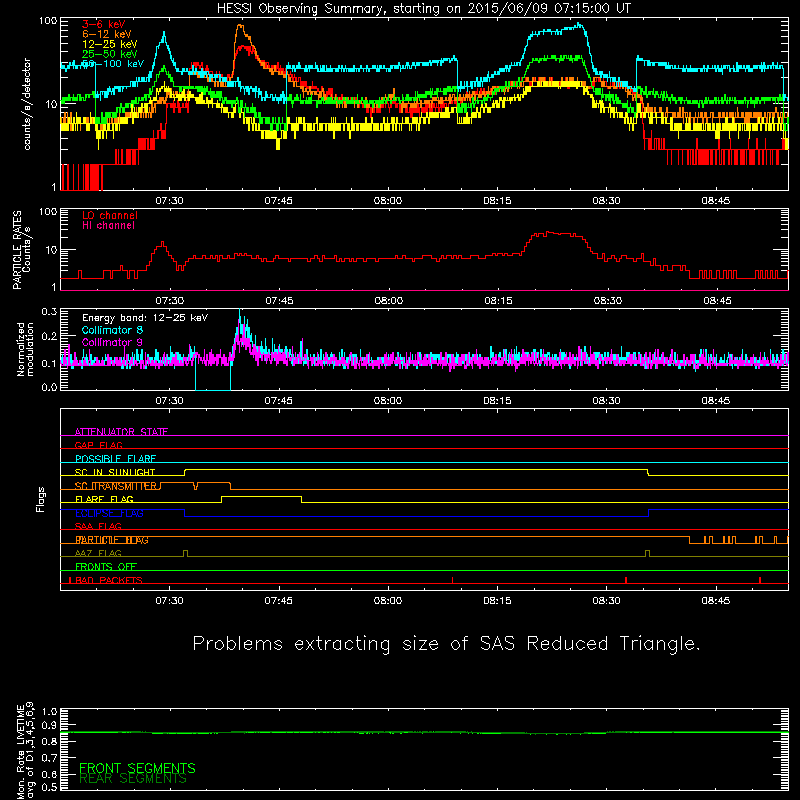Pick the "25-50 keV" green legend label
This screenshot has height=800, width=800.
(x=109, y=54)
